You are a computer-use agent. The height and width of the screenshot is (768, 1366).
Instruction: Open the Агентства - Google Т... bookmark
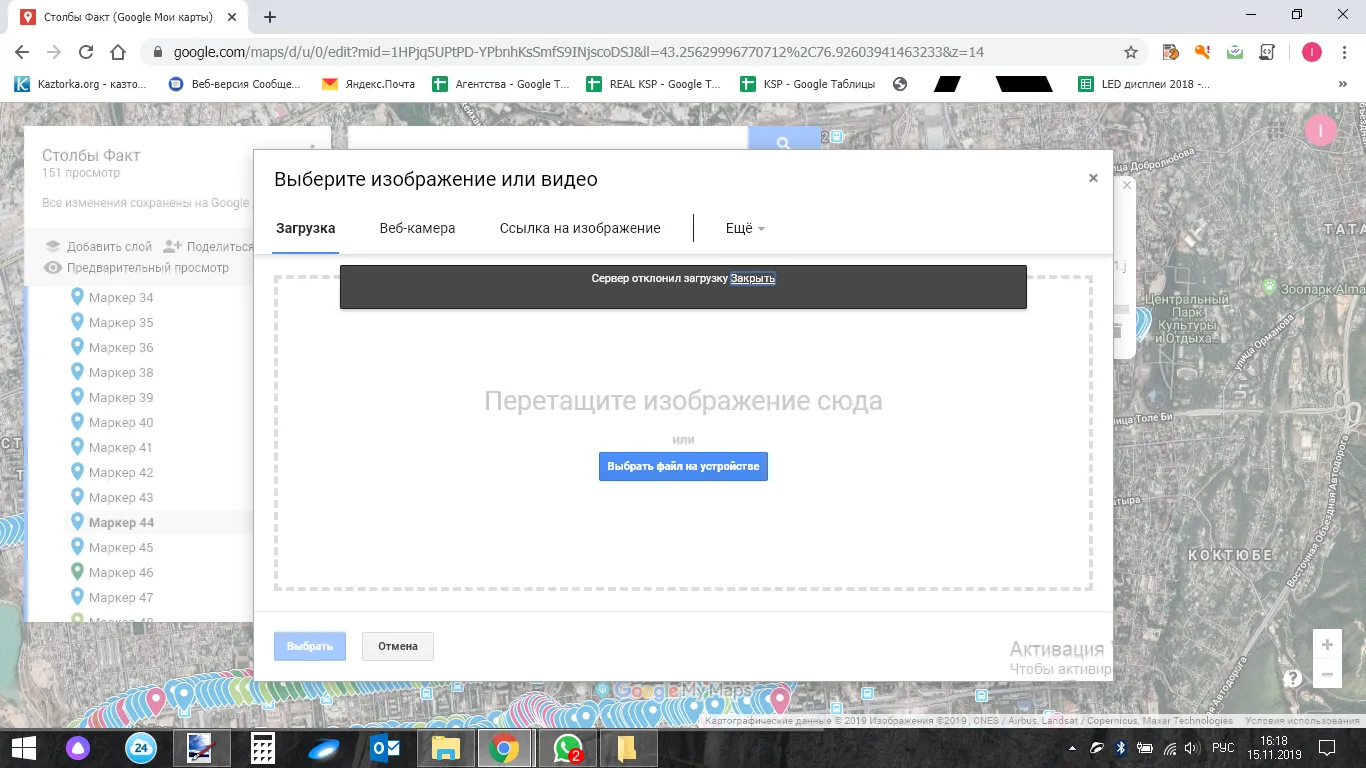[x=500, y=84]
